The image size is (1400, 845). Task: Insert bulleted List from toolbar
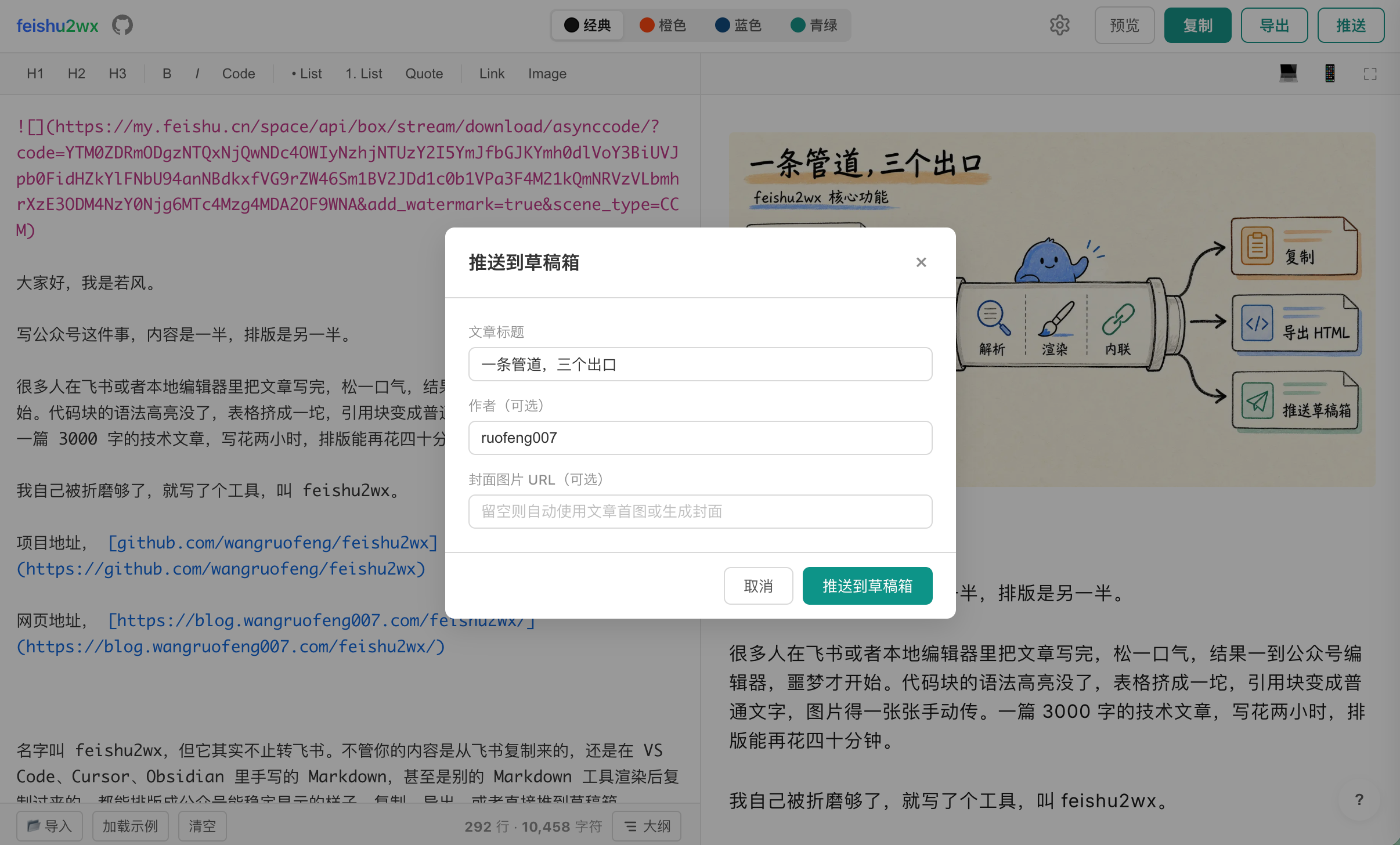coord(306,74)
